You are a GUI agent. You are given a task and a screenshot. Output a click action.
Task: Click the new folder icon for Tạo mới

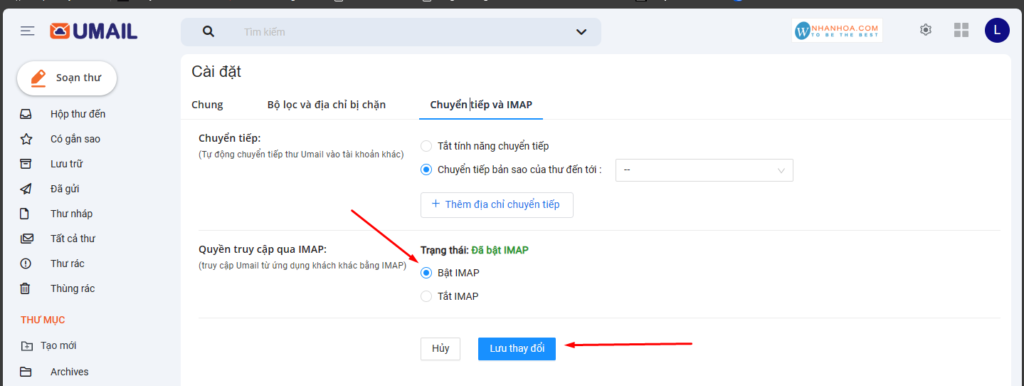[x=26, y=346]
